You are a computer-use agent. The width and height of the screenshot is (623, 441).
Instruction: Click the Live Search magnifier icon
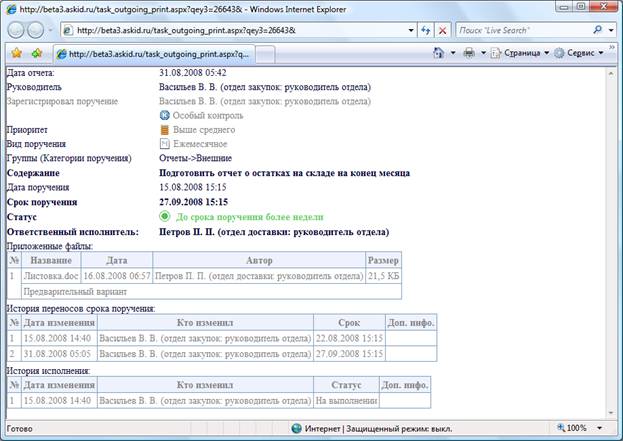click(597, 30)
